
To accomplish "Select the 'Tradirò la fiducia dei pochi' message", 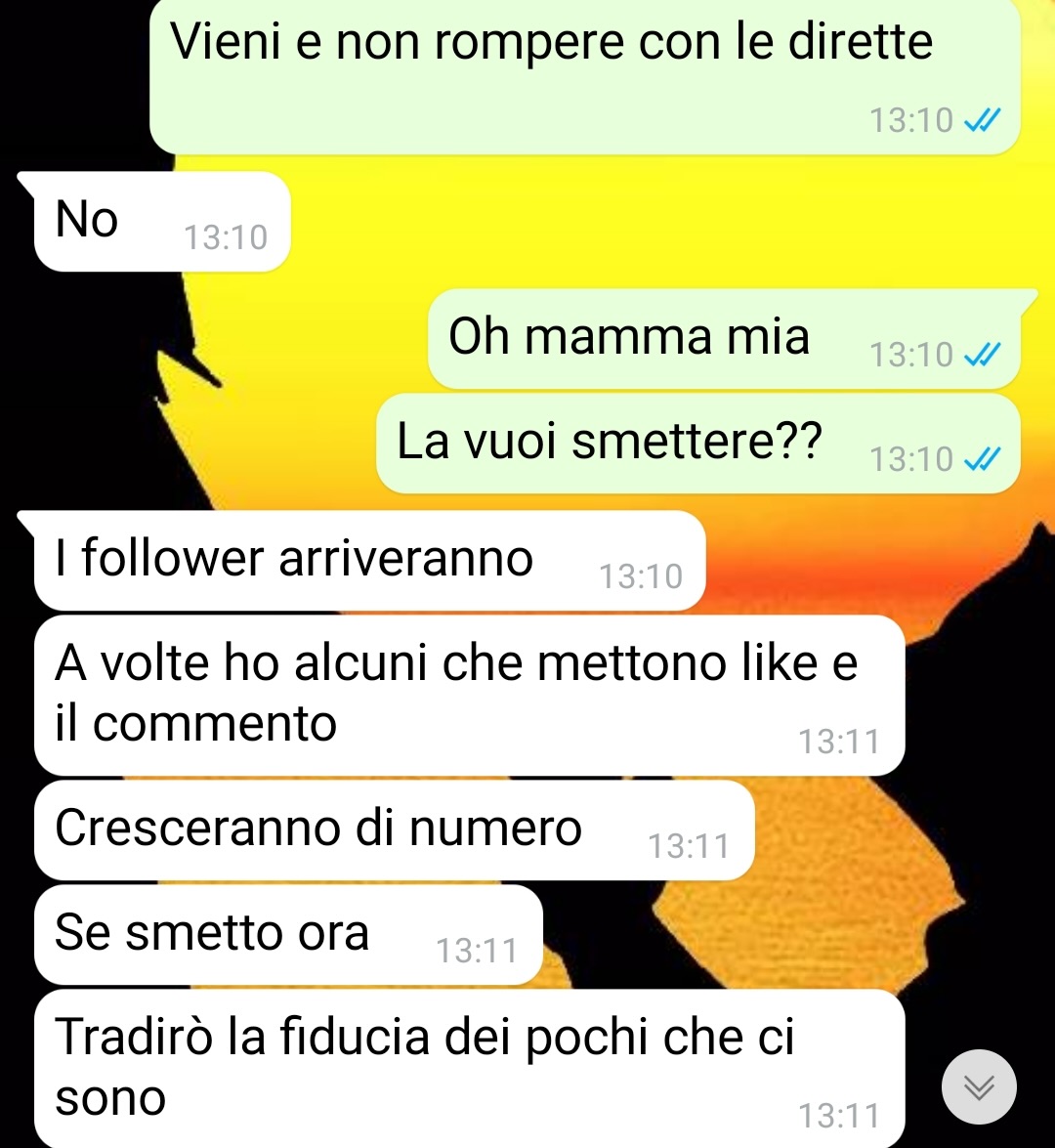I will 469,1069.
